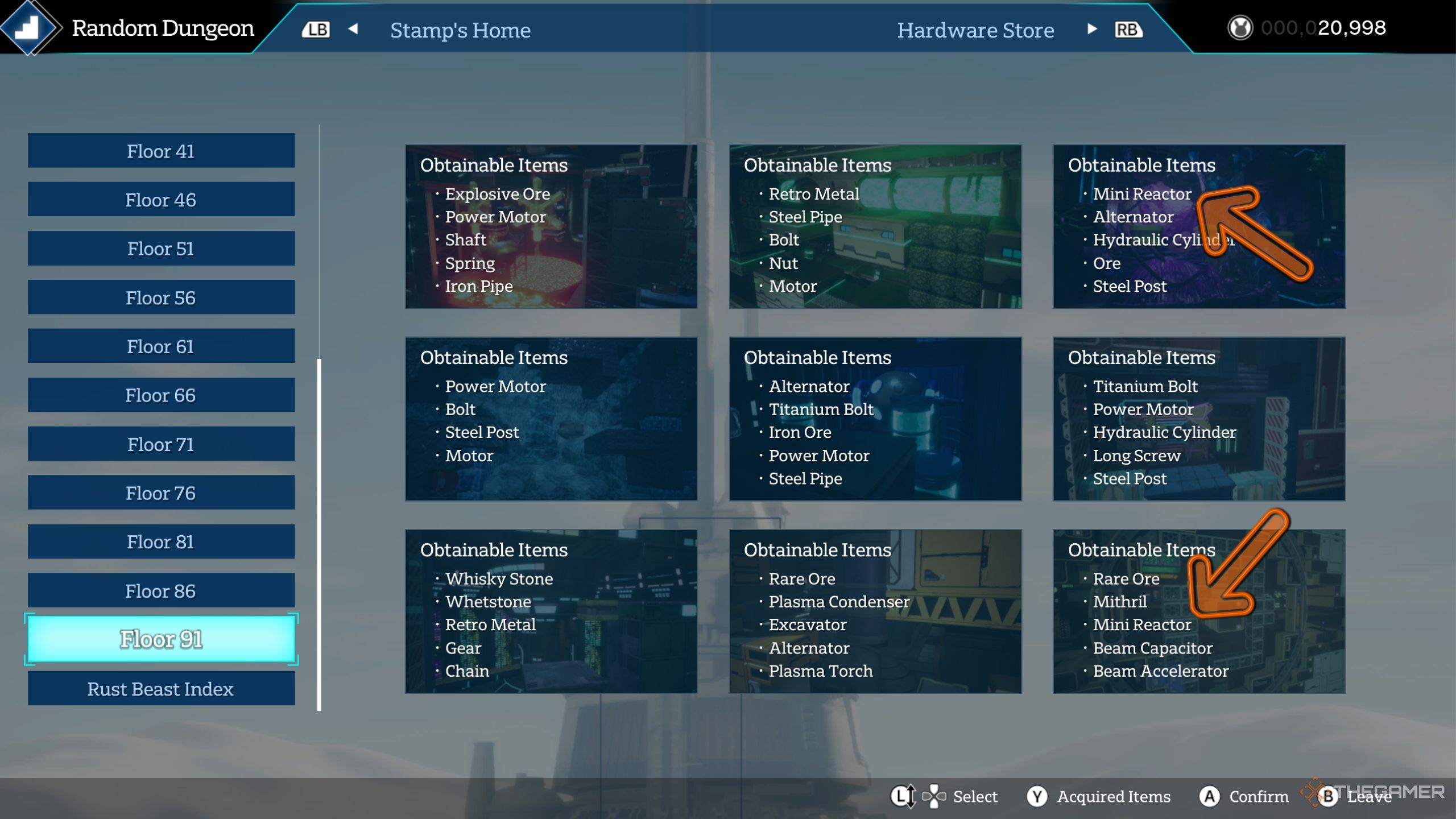Click 'Long Screw' item text

1136,456
